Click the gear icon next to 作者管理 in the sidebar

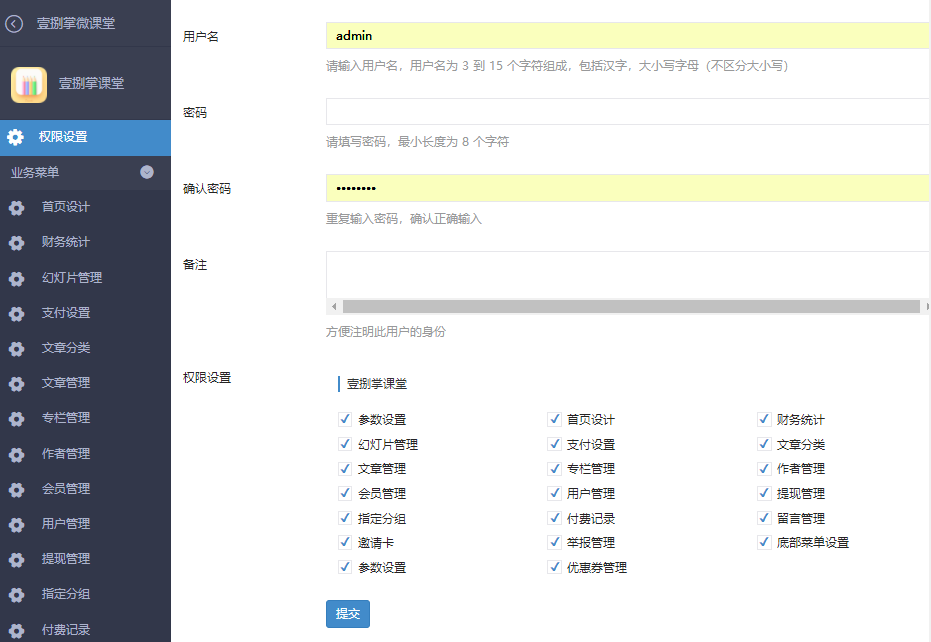tap(17, 454)
